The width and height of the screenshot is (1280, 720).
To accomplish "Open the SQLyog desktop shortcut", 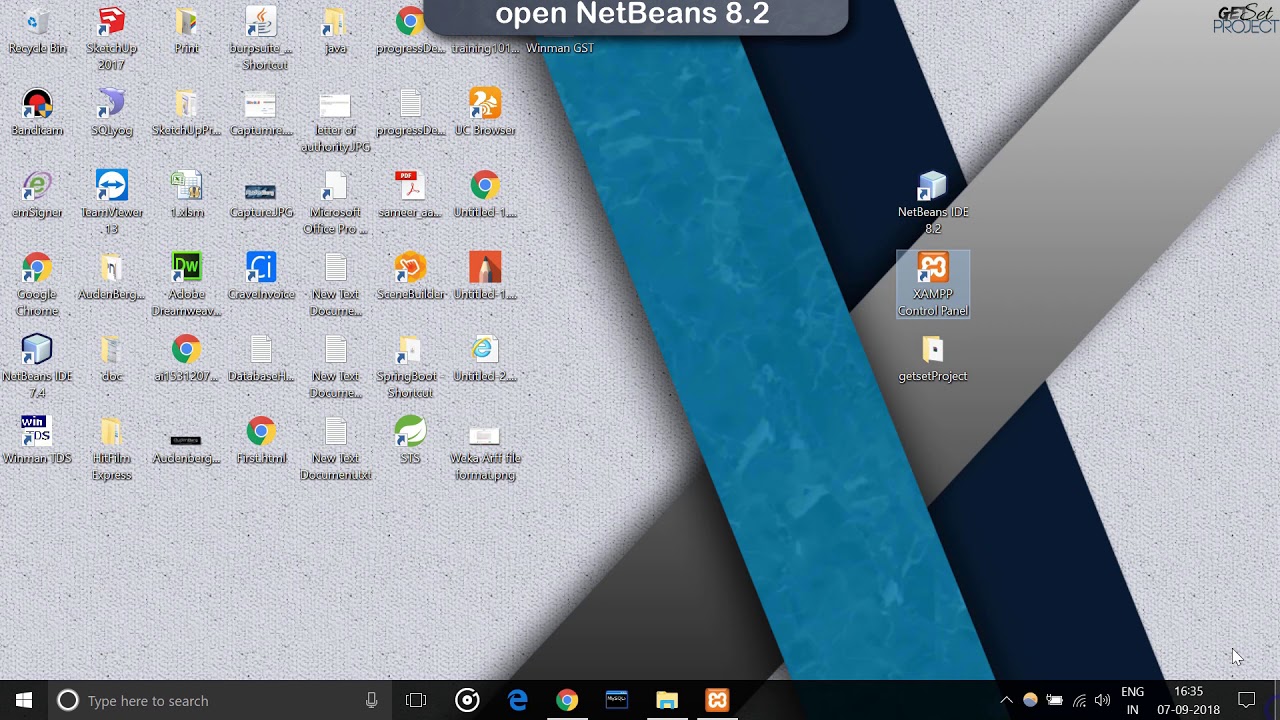I will [111, 112].
